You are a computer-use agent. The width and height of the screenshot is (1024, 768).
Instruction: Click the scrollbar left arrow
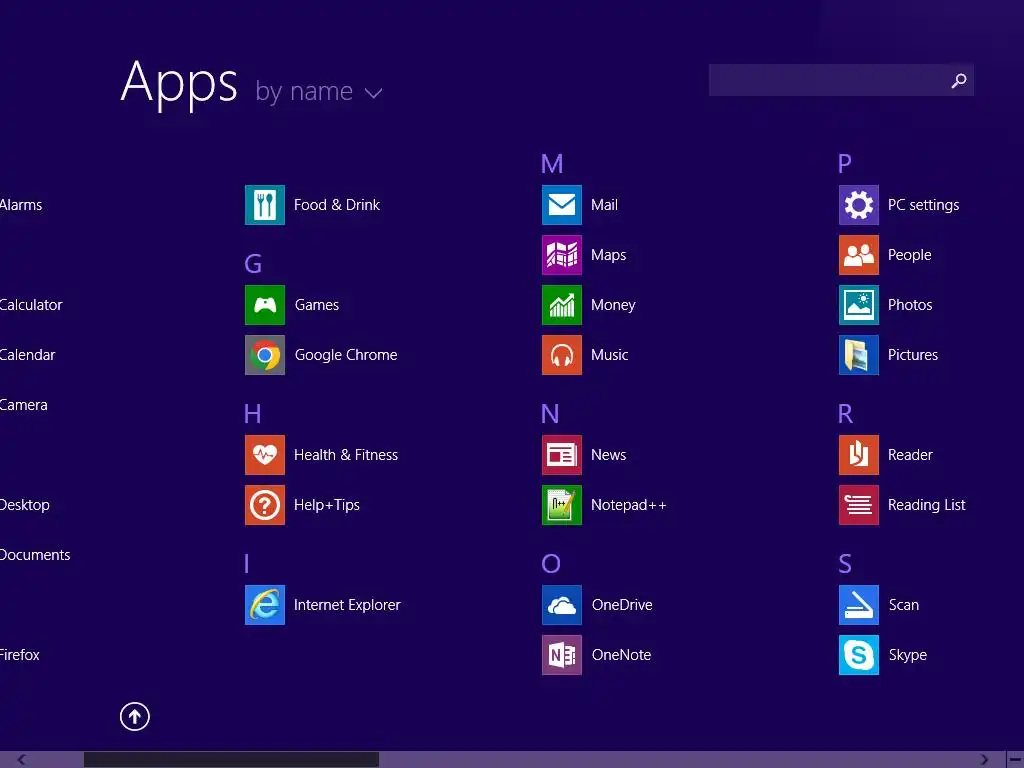click(22, 760)
